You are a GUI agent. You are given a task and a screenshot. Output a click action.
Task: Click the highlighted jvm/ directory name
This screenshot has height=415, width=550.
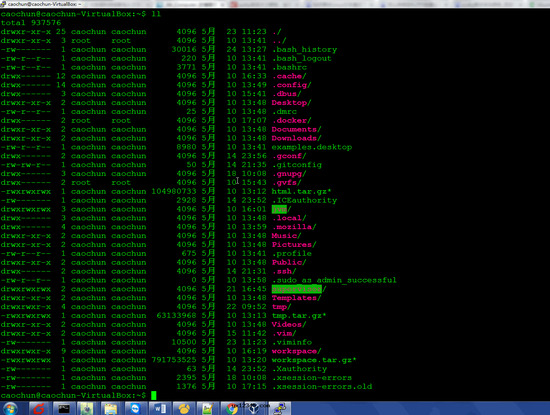point(282,209)
